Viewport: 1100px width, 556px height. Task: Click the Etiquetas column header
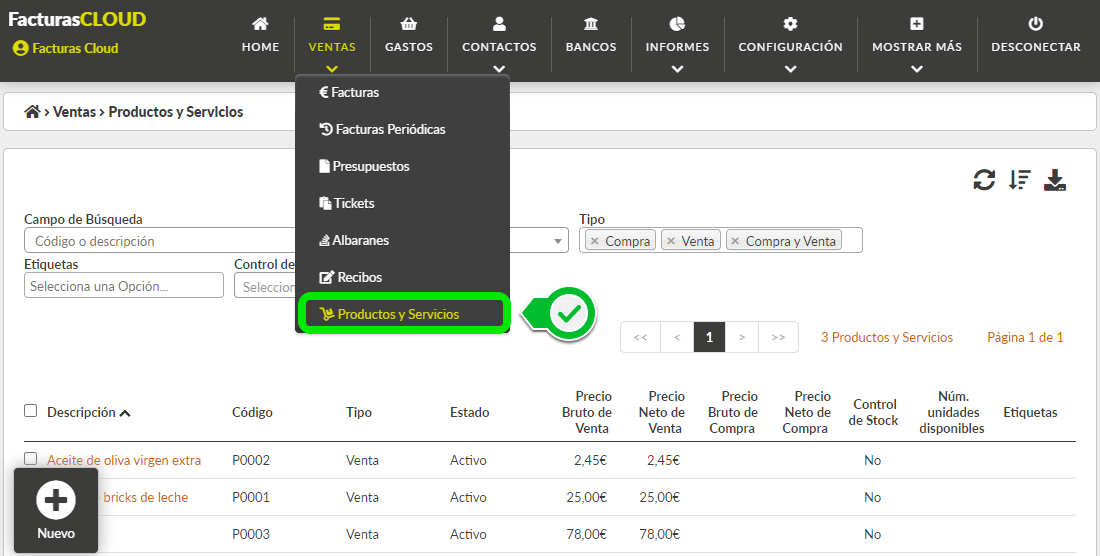(1030, 412)
